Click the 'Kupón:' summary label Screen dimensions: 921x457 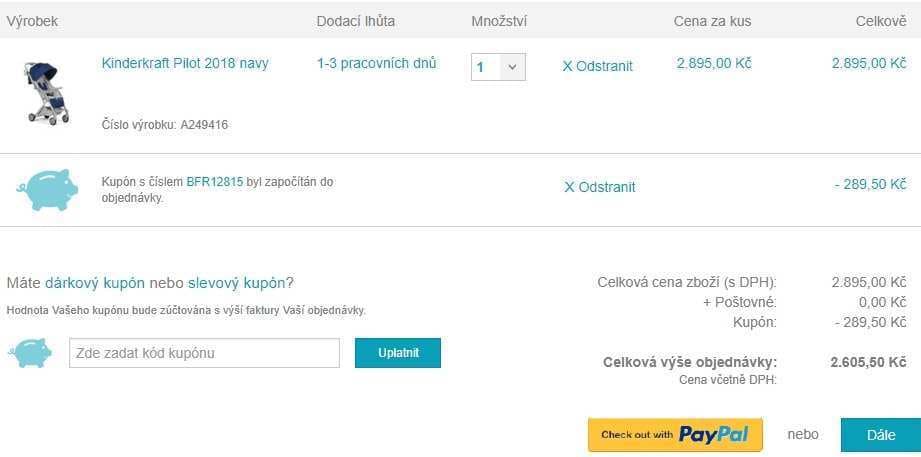(x=755, y=322)
